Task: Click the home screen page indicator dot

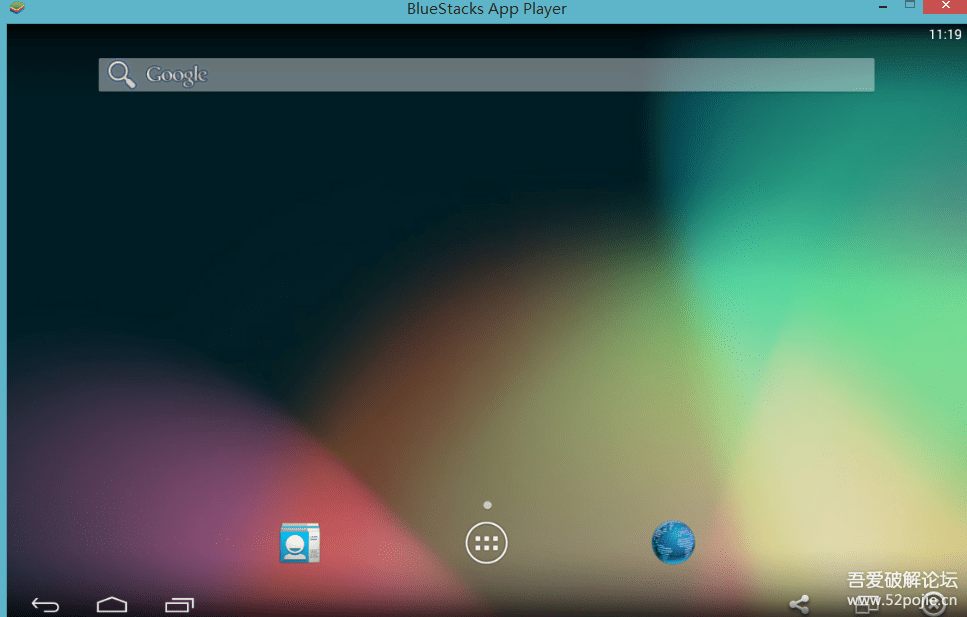Action: coord(487,505)
